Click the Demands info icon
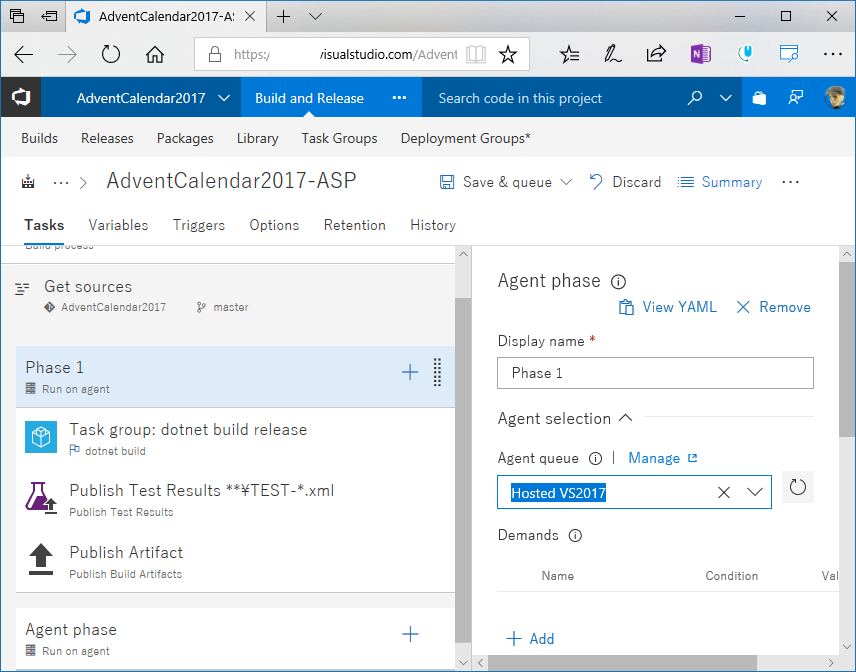This screenshot has width=856, height=672. pos(575,536)
